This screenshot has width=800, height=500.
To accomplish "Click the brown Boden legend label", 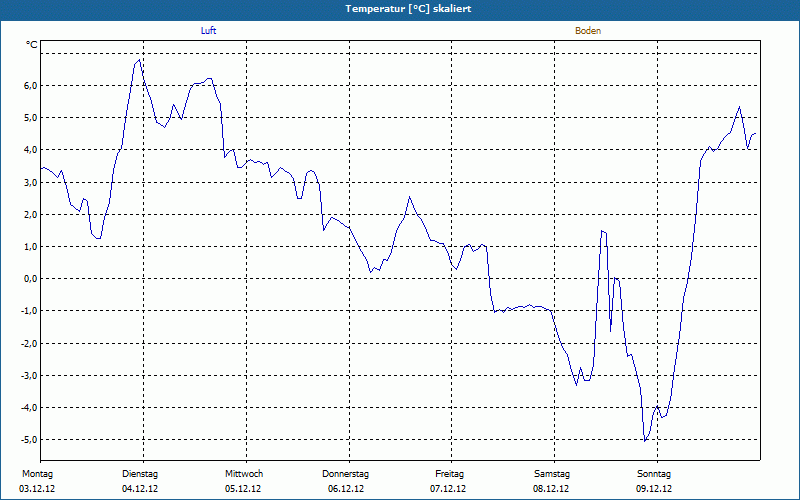I will point(588,31).
